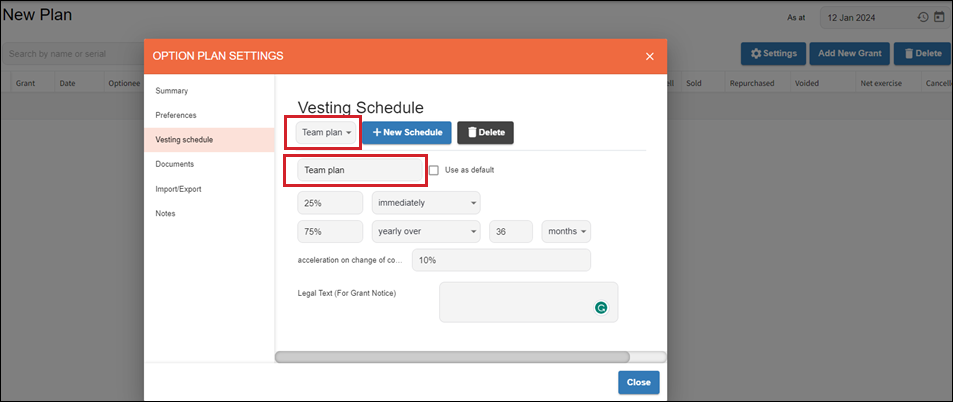Screen dimensions: 953x402
Task: Expand the Team plan schedule dropdown
Action: point(328,132)
